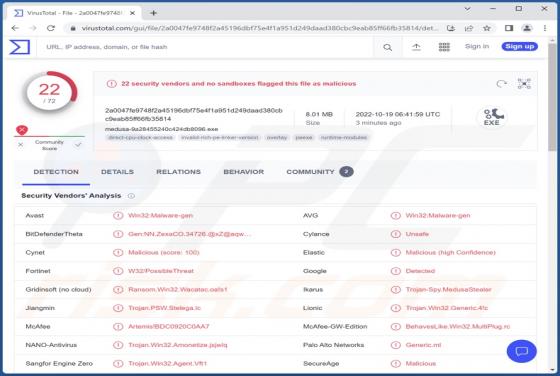
Task: Click the direct-cpu-clock-access tag
Action: coord(140,137)
